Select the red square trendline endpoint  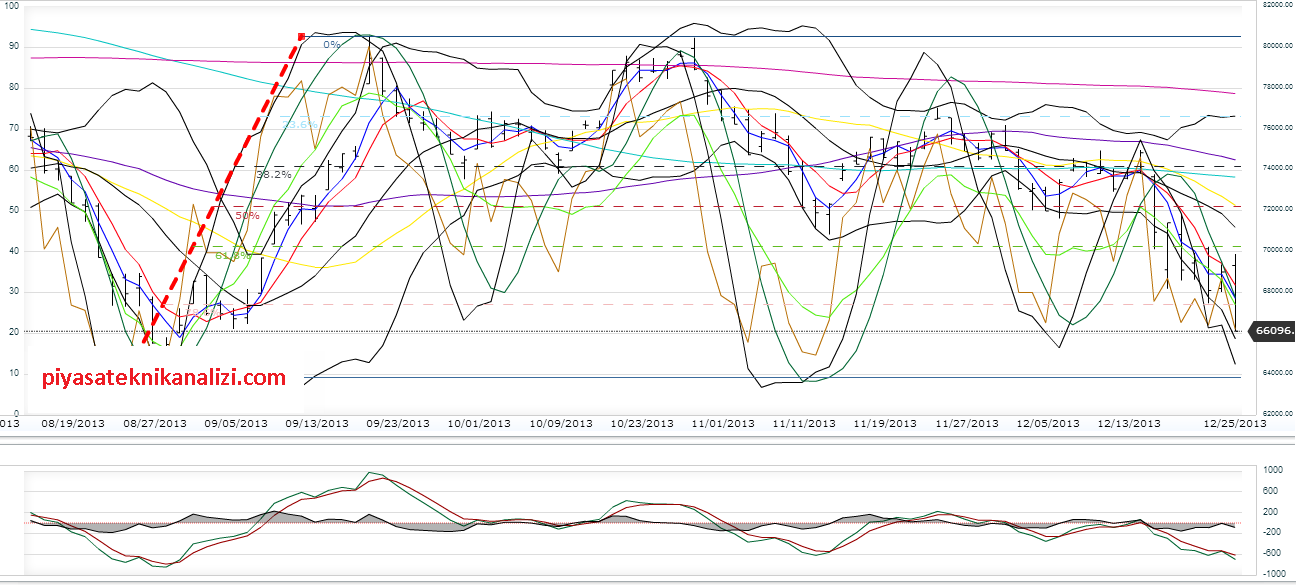(301, 37)
